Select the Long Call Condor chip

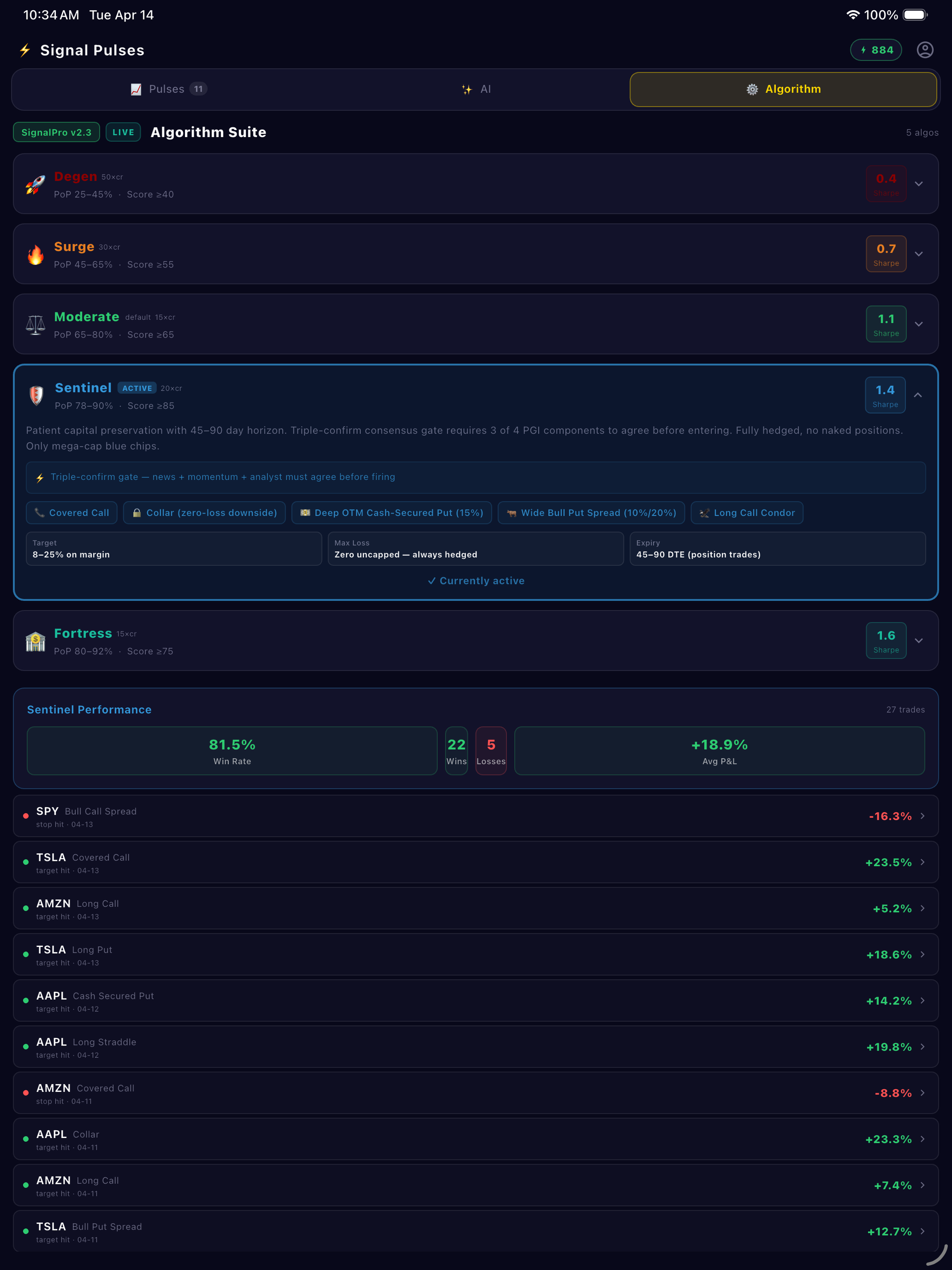(x=747, y=513)
